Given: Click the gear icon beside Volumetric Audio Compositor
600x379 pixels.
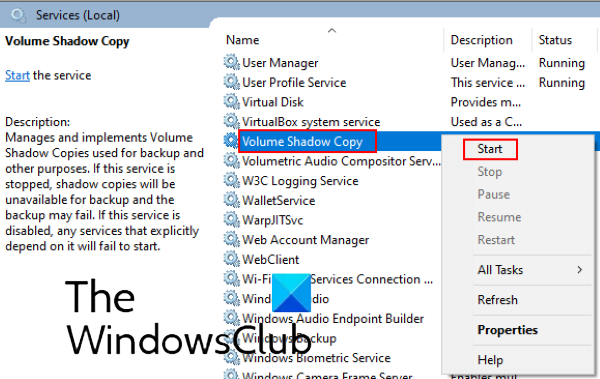Looking at the screenshot, I should [x=232, y=160].
